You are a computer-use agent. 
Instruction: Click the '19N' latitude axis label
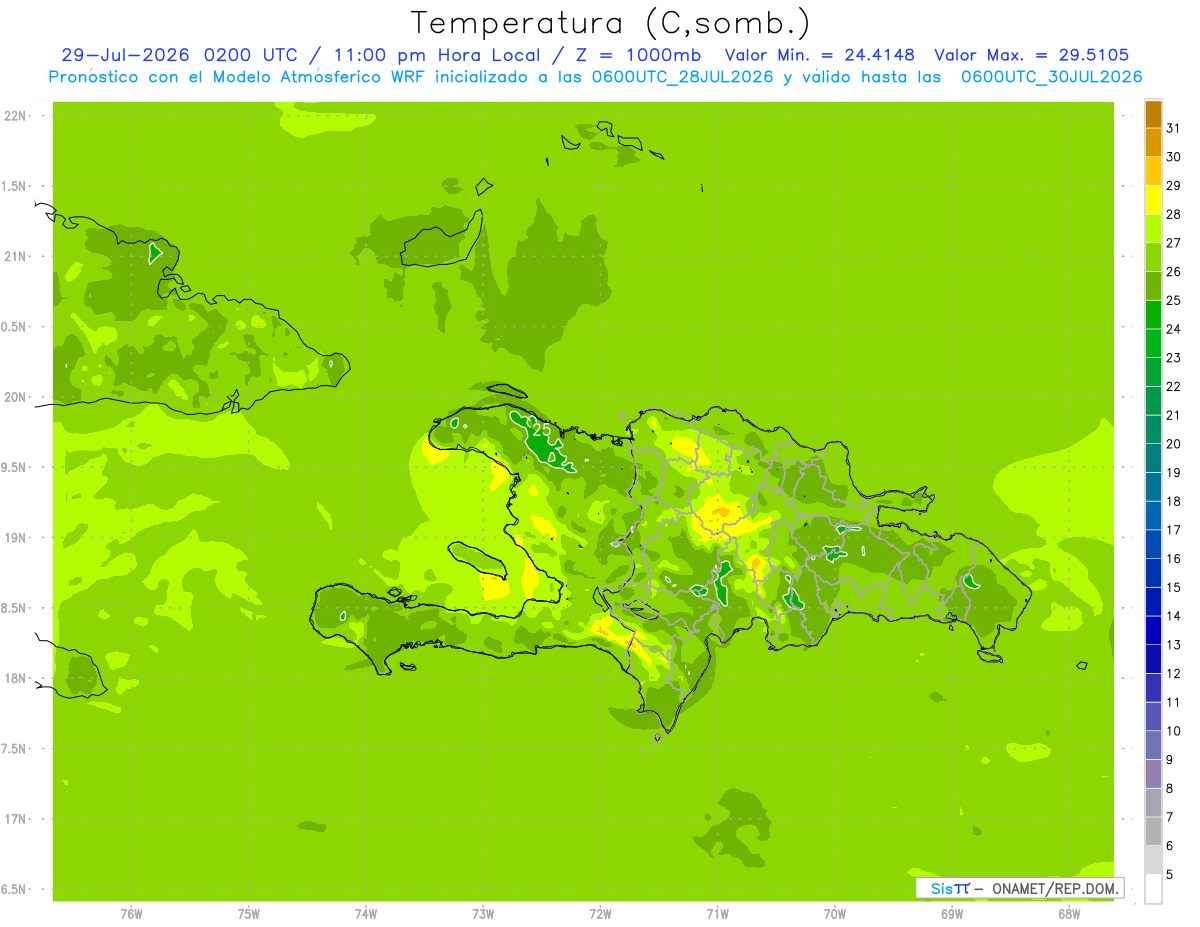click(15, 538)
